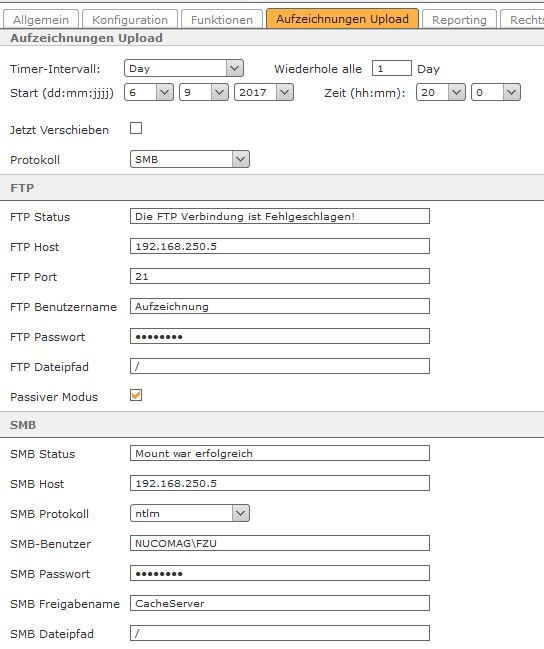Open the Funktionen tab

(222, 19)
